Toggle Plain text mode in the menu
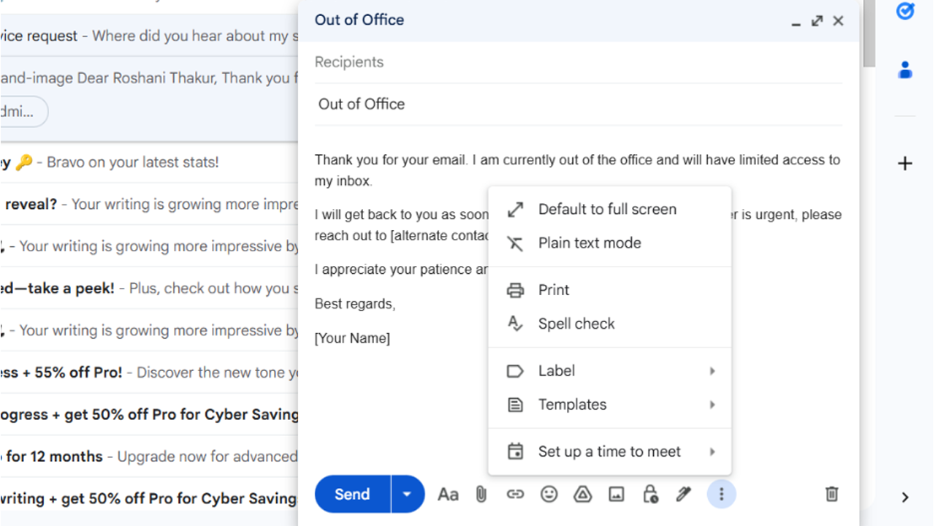The image size is (936, 526). (589, 243)
